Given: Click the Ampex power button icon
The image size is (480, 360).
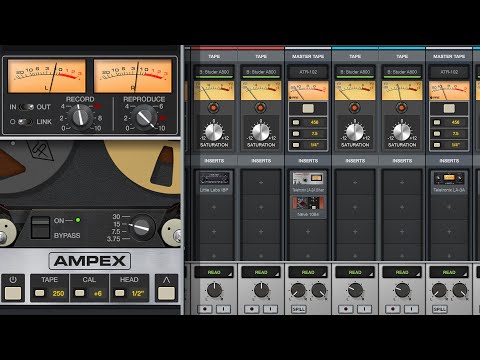Looking at the screenshot, I should click(13, 288).
